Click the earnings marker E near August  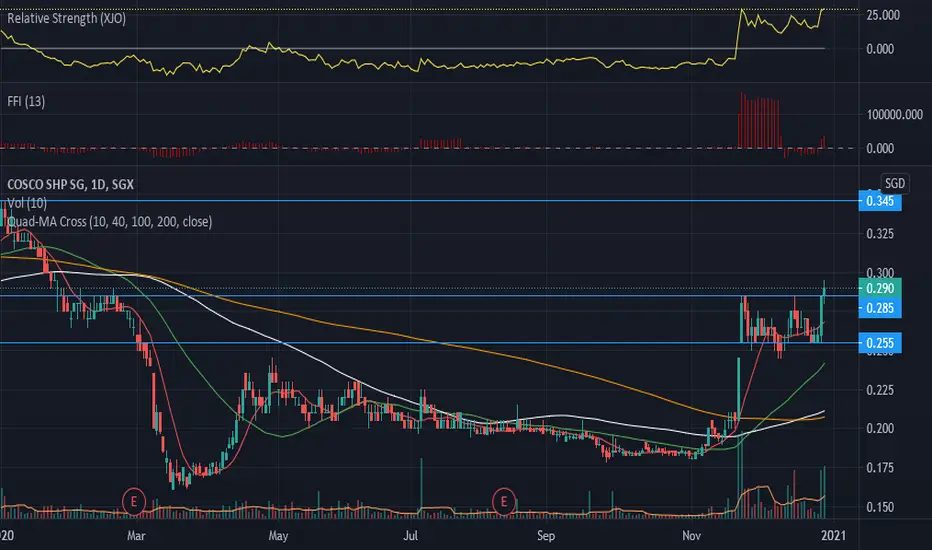coord(503,502)
